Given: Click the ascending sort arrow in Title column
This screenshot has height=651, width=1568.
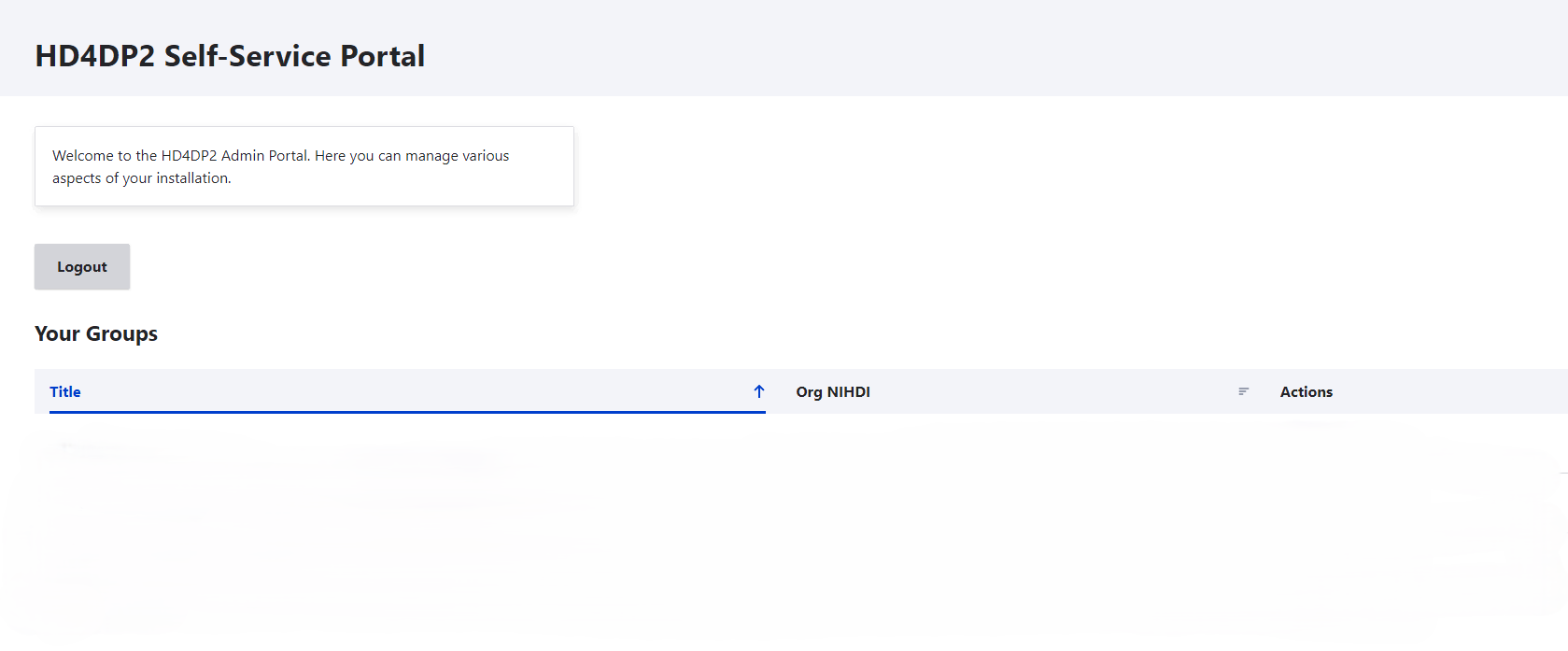Looking at the screenshot, I should click(759, 391).
